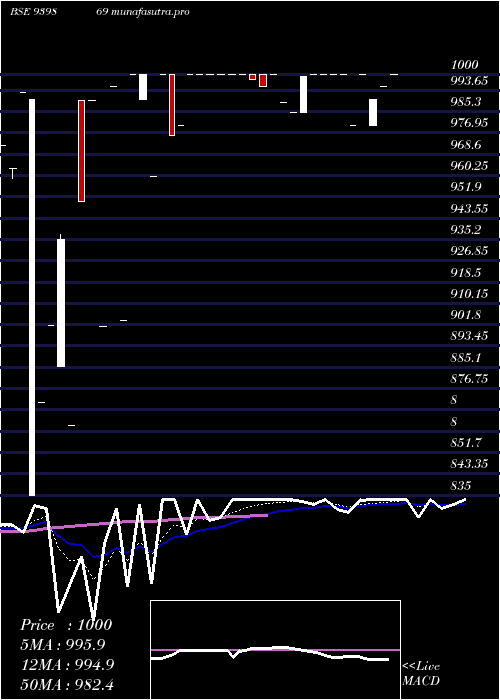Click the '<<Live MACD' label
This screenshot has width=500, height=700.
pyautogui.click(x=421, y=674)
